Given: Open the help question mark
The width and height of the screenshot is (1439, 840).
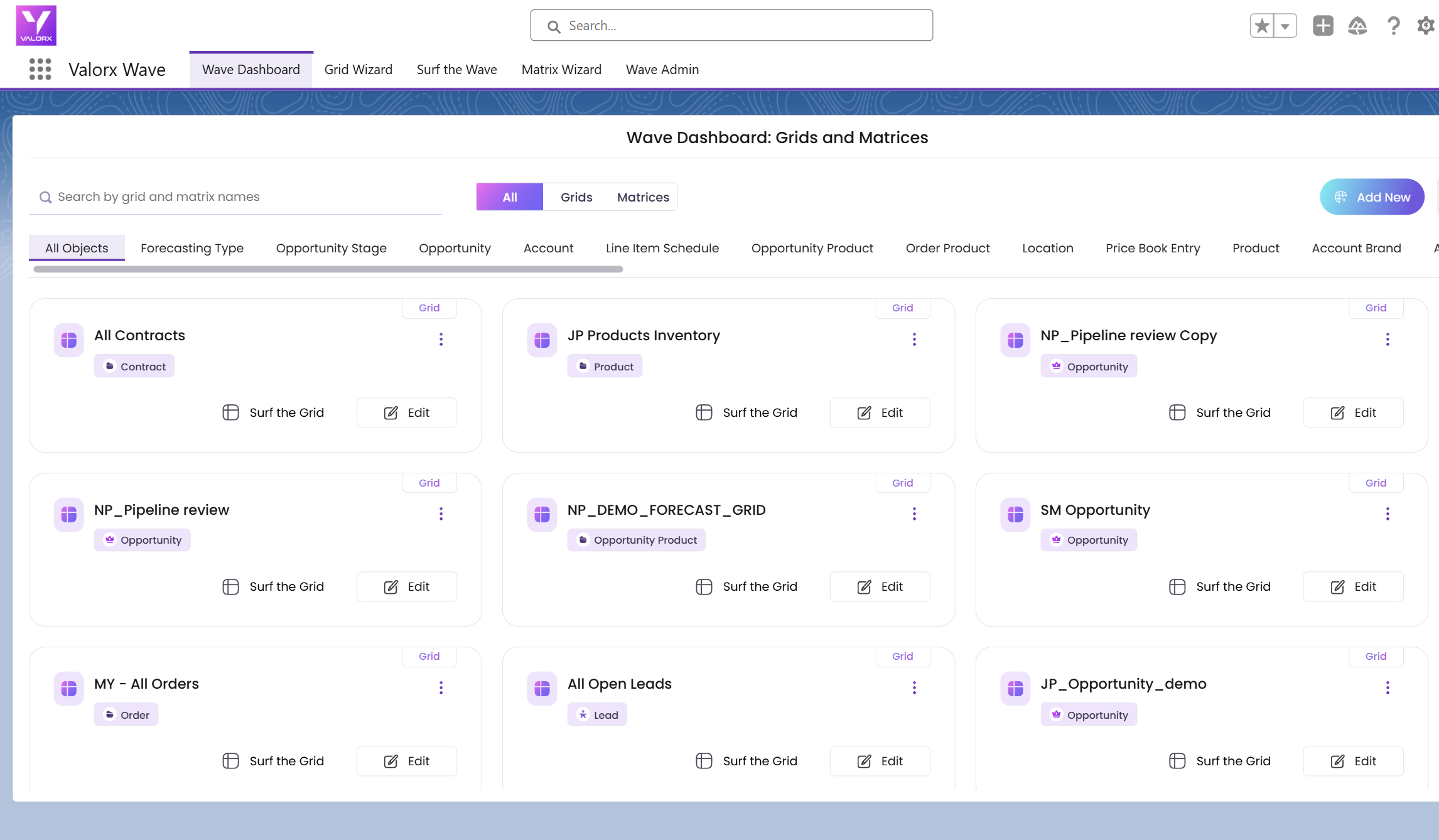Looking at the screenshot, I should point(1393,26).
